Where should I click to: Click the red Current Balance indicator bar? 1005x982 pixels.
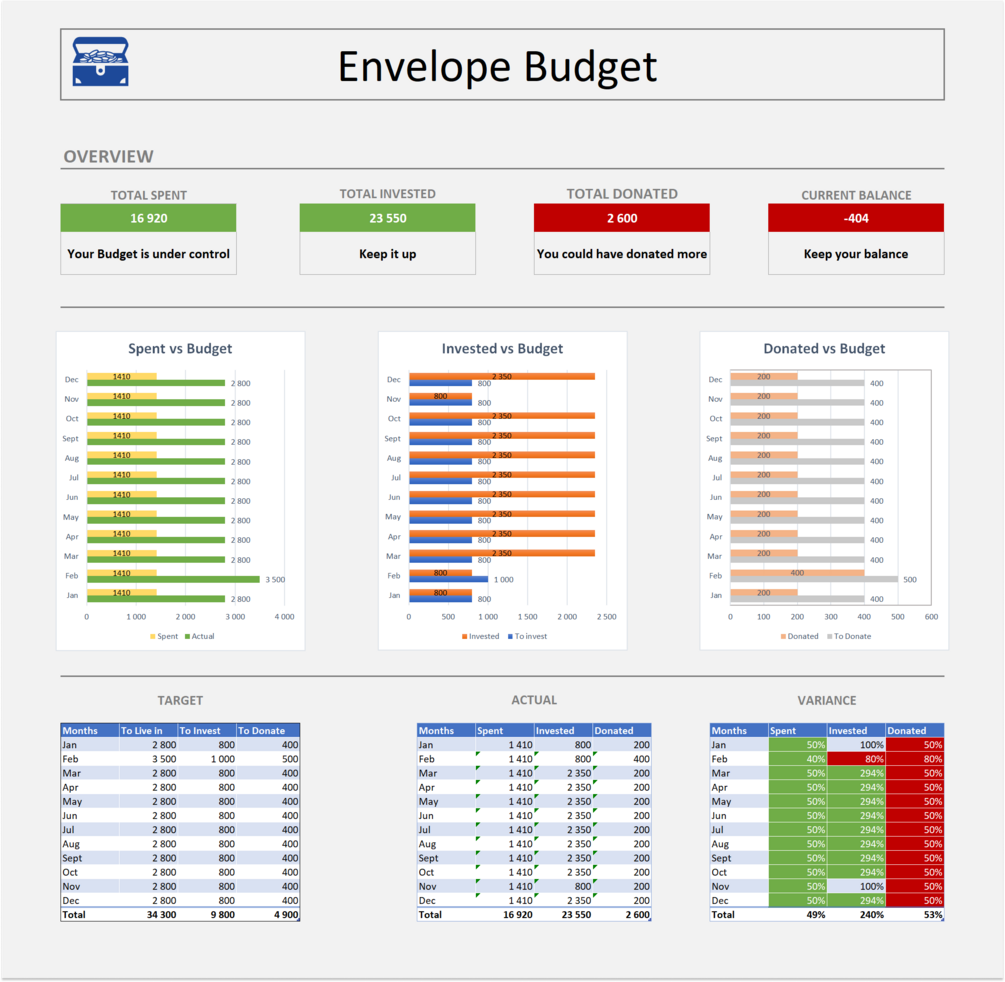855,217
